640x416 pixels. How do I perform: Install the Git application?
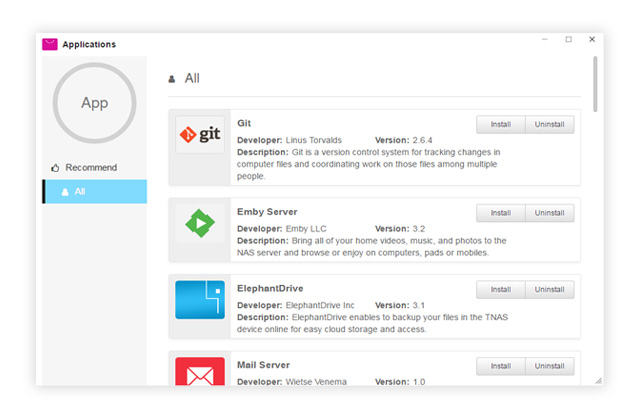pyautogui.click(x=500, y=125)
